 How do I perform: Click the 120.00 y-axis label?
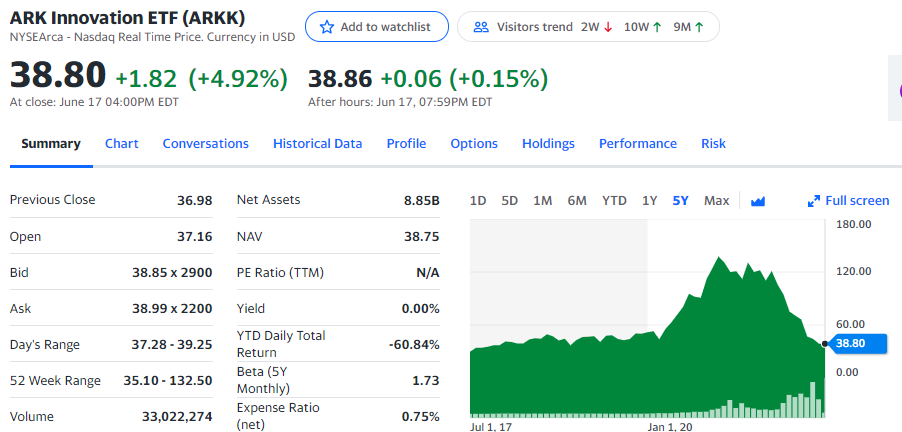click(853, 271)
